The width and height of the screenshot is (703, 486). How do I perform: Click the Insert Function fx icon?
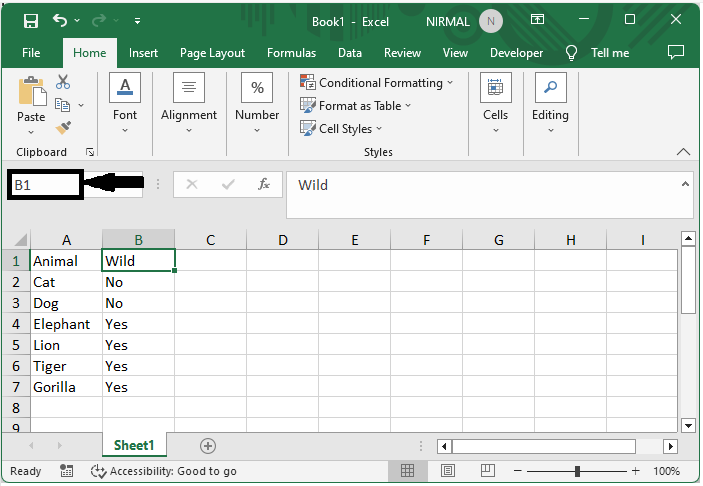[x=264, y=184]
